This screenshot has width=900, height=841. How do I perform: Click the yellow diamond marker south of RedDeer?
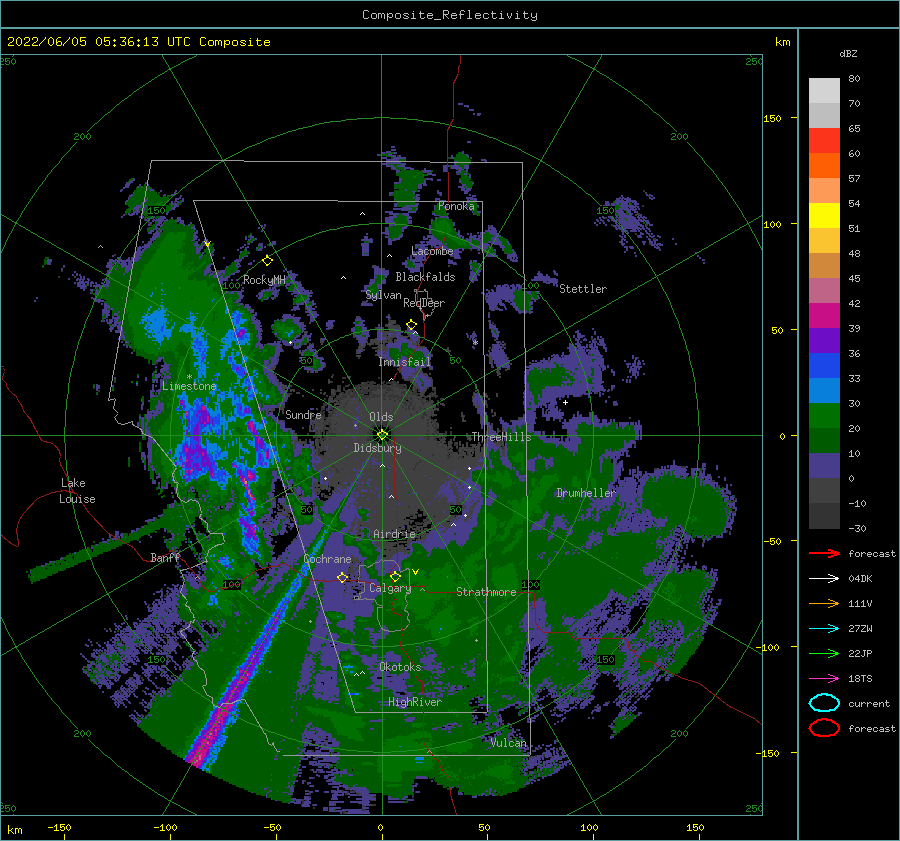(411, 325)
